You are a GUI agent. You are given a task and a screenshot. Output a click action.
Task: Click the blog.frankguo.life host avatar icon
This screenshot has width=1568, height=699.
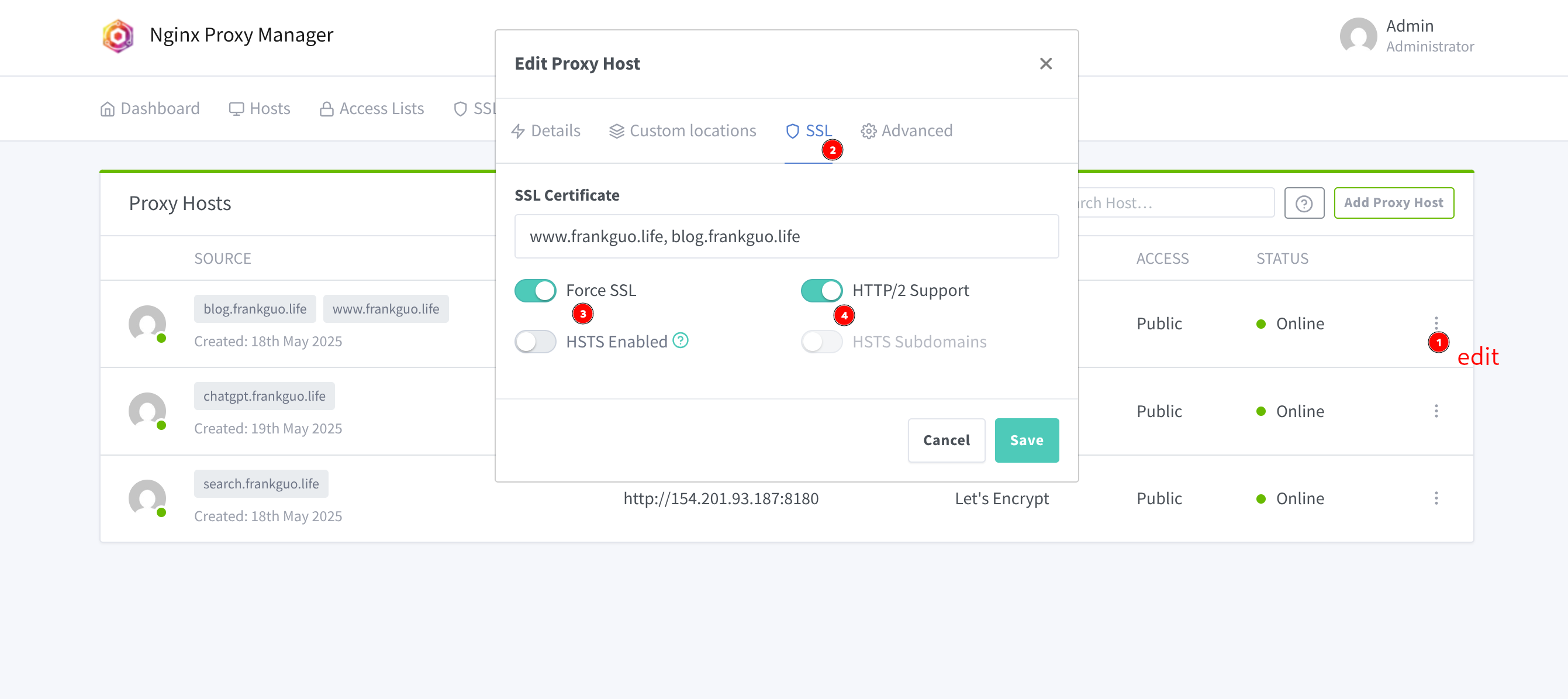[147, 323]
